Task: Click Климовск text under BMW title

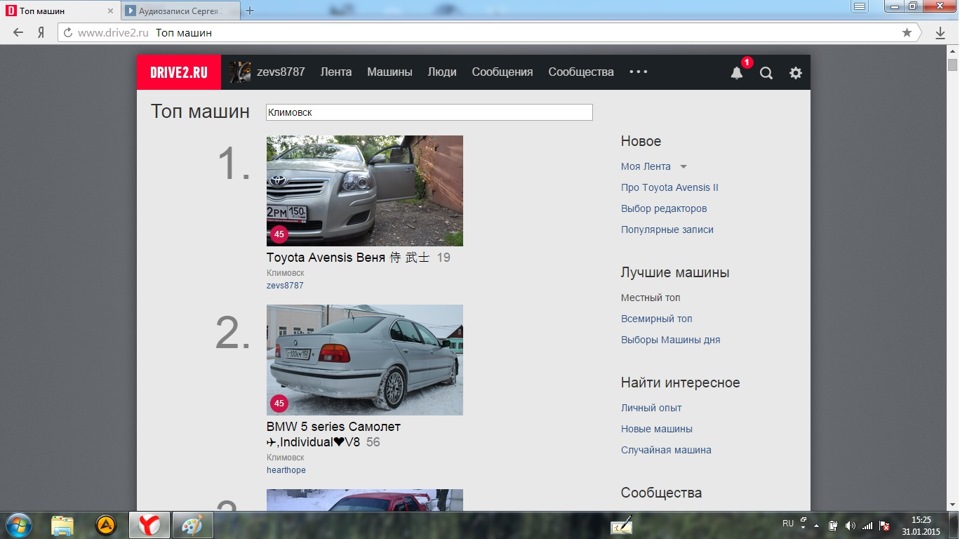Action: (x=285, y=458)
